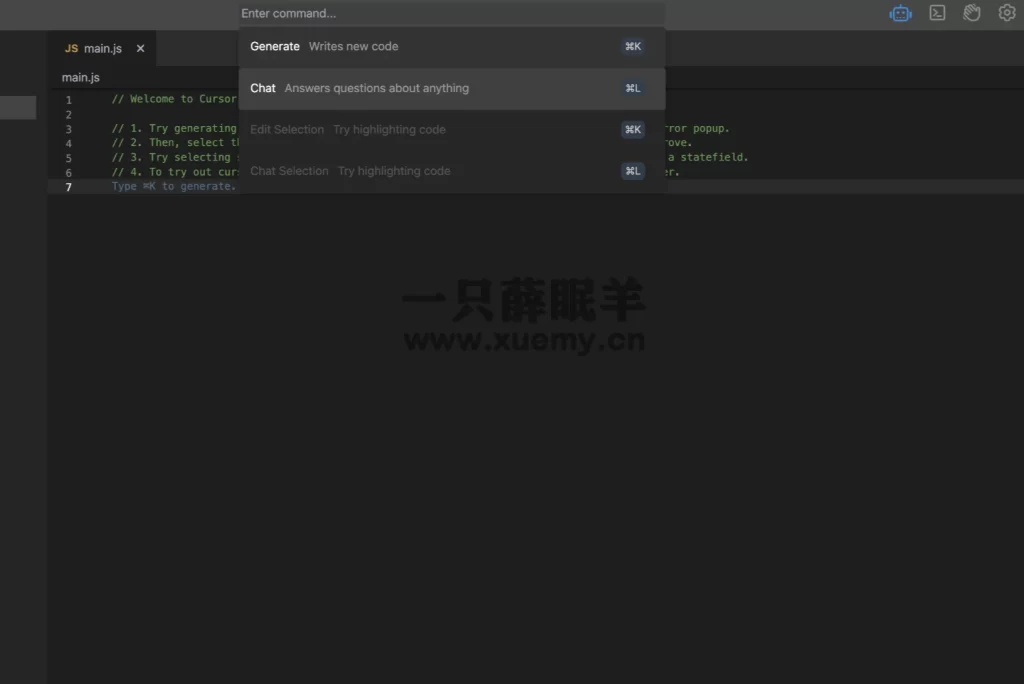This screenshot has height=684, width=1024.
Task: Click line number 5 in gutter
Action: coord(69,158)
